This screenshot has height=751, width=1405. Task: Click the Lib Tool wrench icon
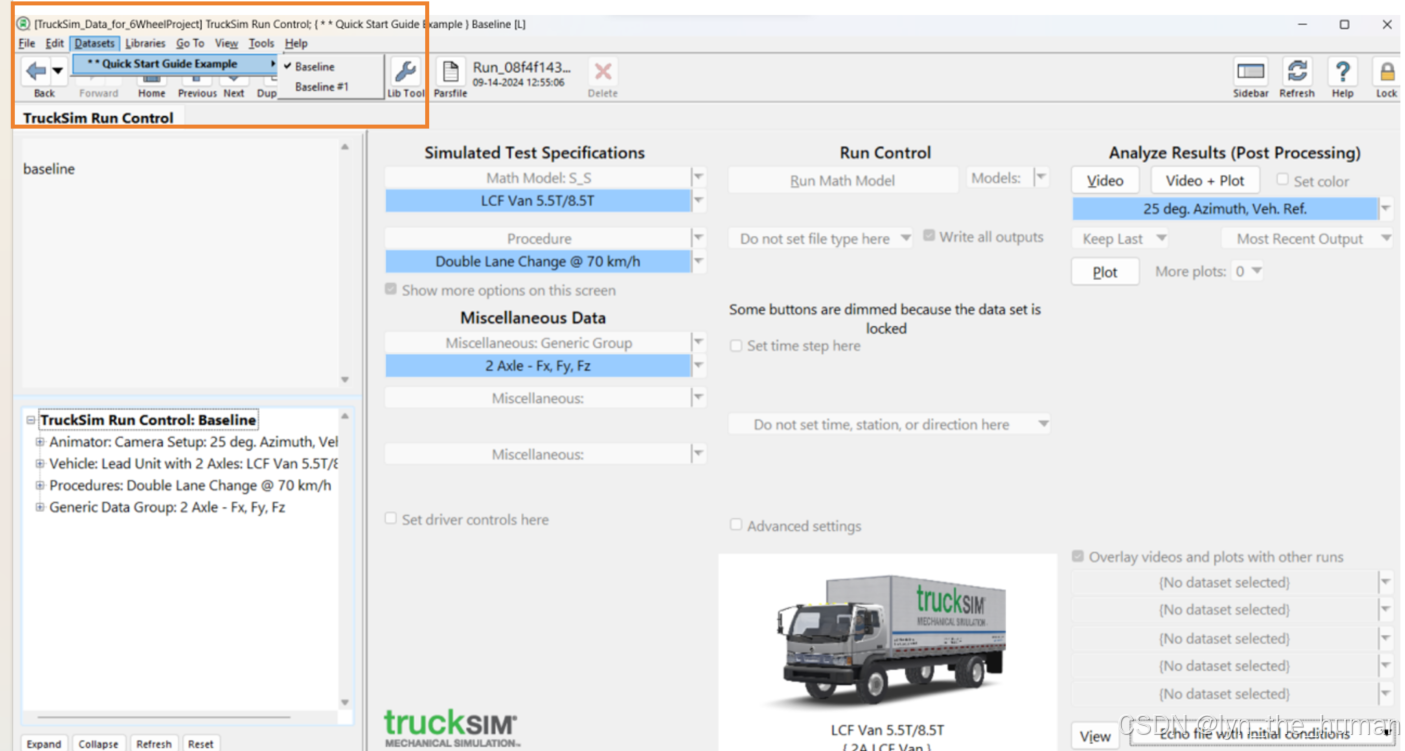tap(406, 72)
